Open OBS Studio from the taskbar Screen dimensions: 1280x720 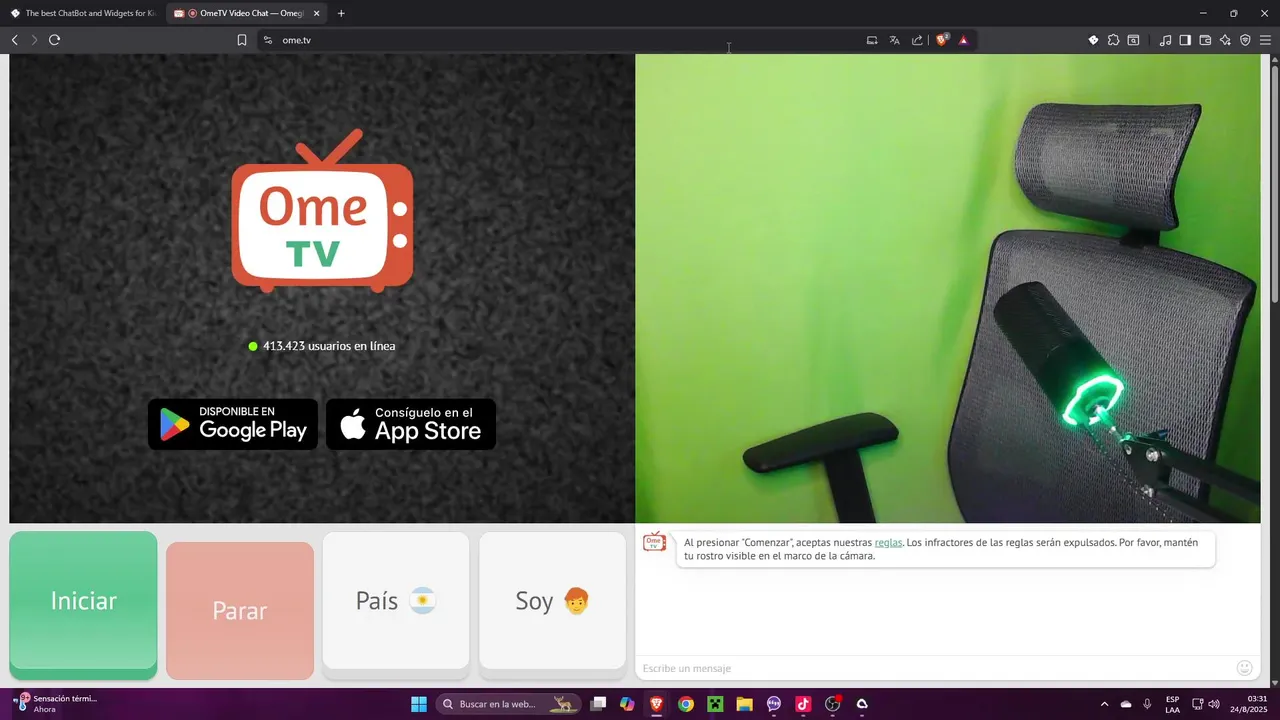[832, 704]
